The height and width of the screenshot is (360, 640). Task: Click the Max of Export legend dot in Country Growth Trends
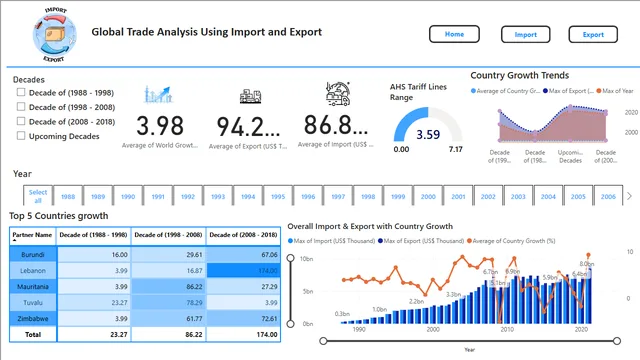coord(545,91)
